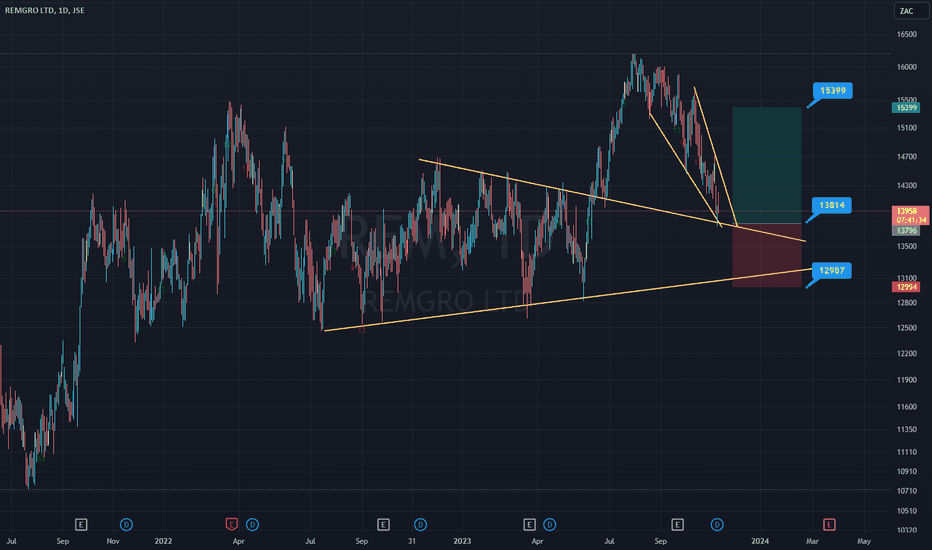
Task: Click the 11900 price axis label
Action: (906, 380)
